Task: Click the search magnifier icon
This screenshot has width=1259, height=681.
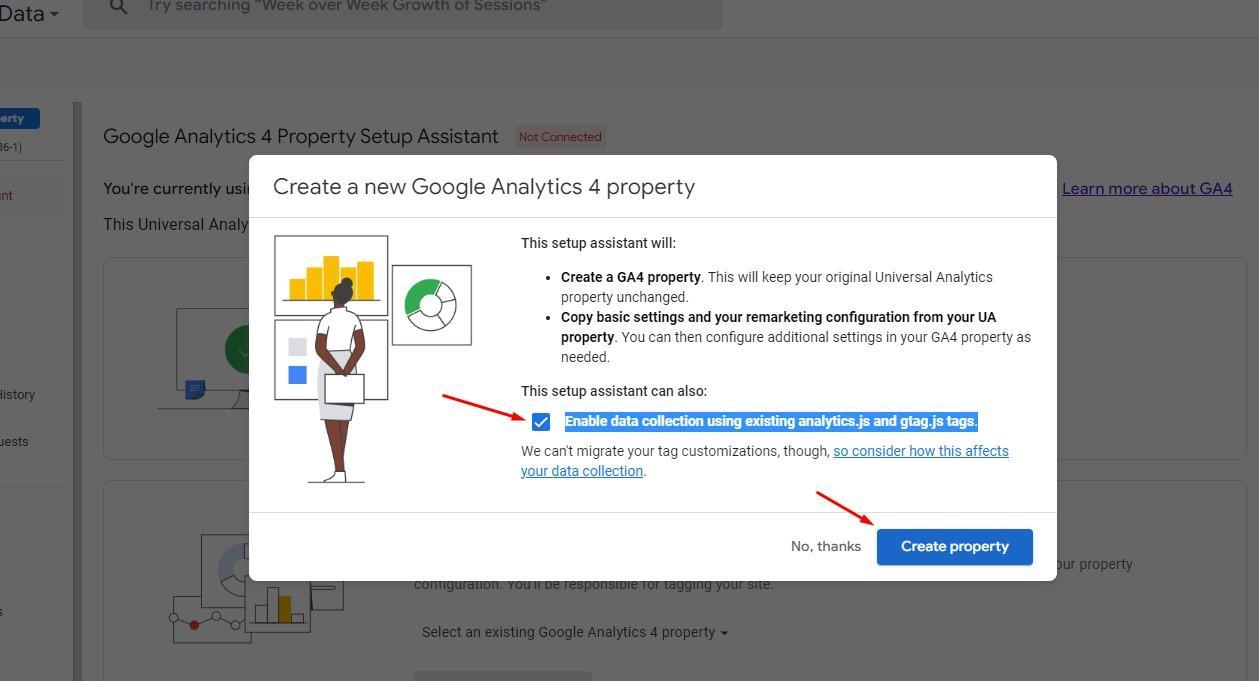Action: click(x=118, y=7)
